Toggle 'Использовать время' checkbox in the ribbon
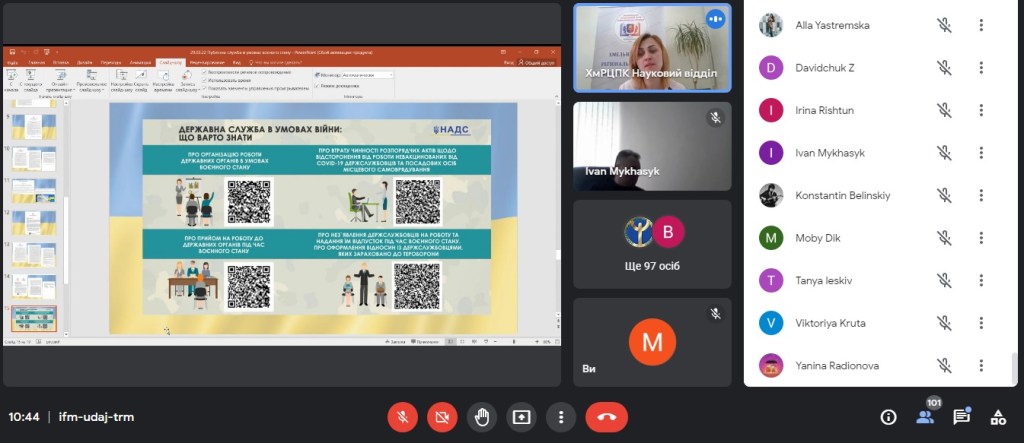Screen dimensions: 1024x443 tap(205, 80)
